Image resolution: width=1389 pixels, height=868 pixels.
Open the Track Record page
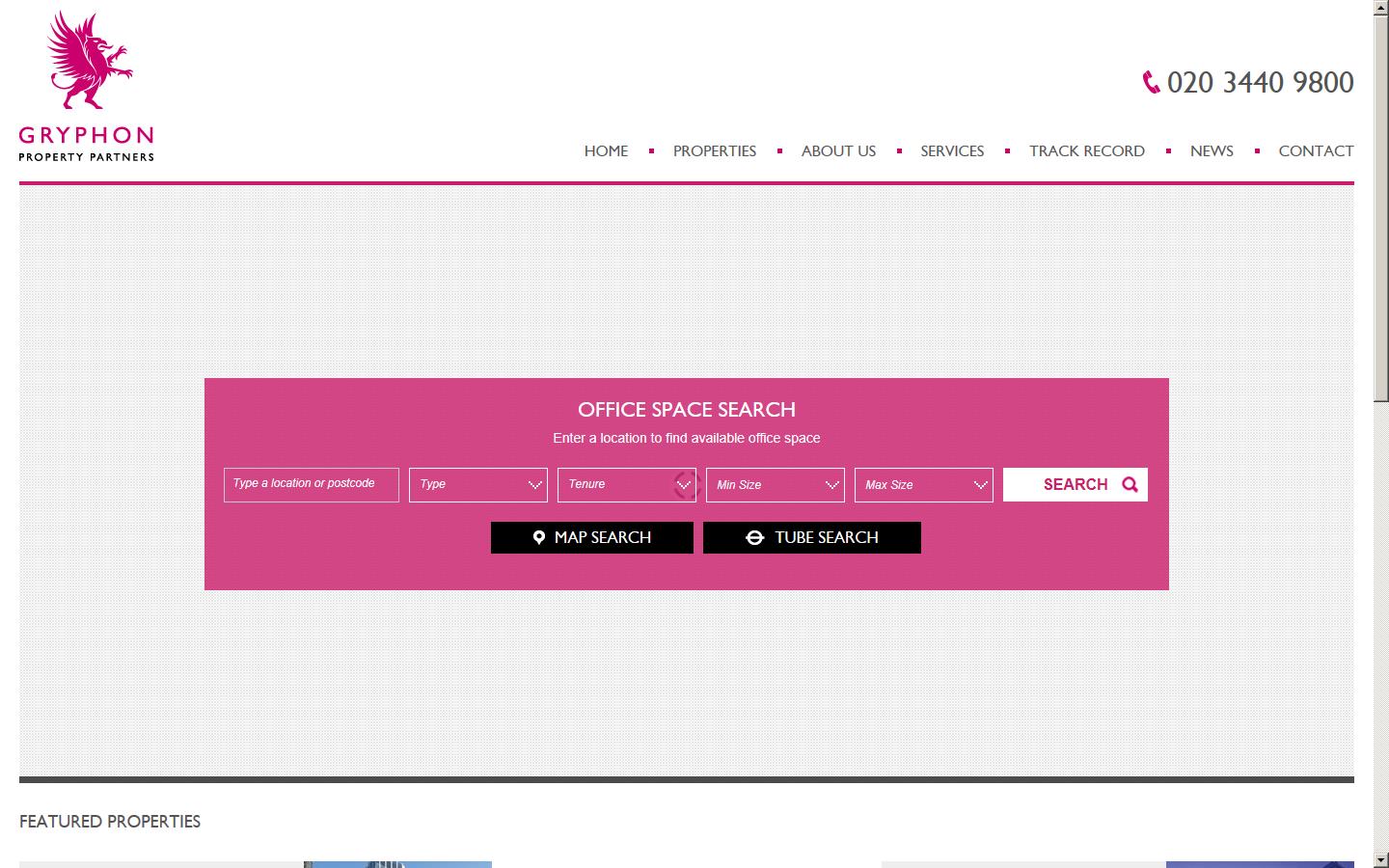point(1086,151)
